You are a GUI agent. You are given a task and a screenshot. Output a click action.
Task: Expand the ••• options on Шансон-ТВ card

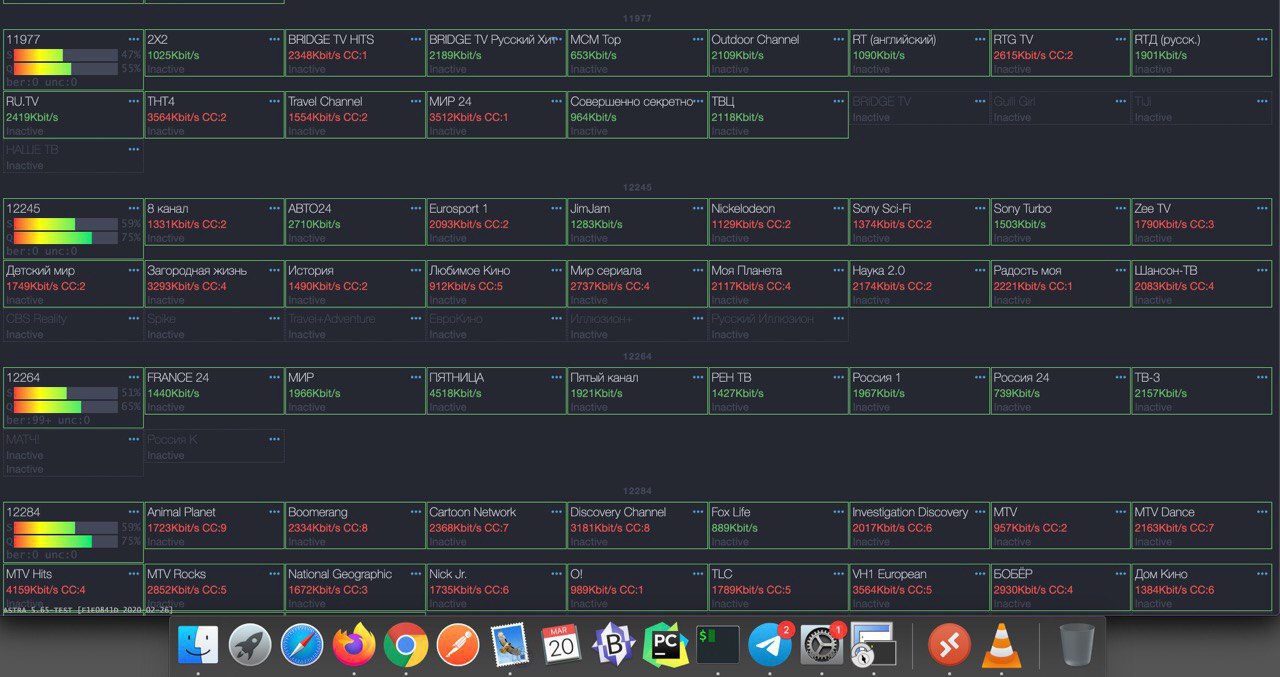(x=1262, y=271)
